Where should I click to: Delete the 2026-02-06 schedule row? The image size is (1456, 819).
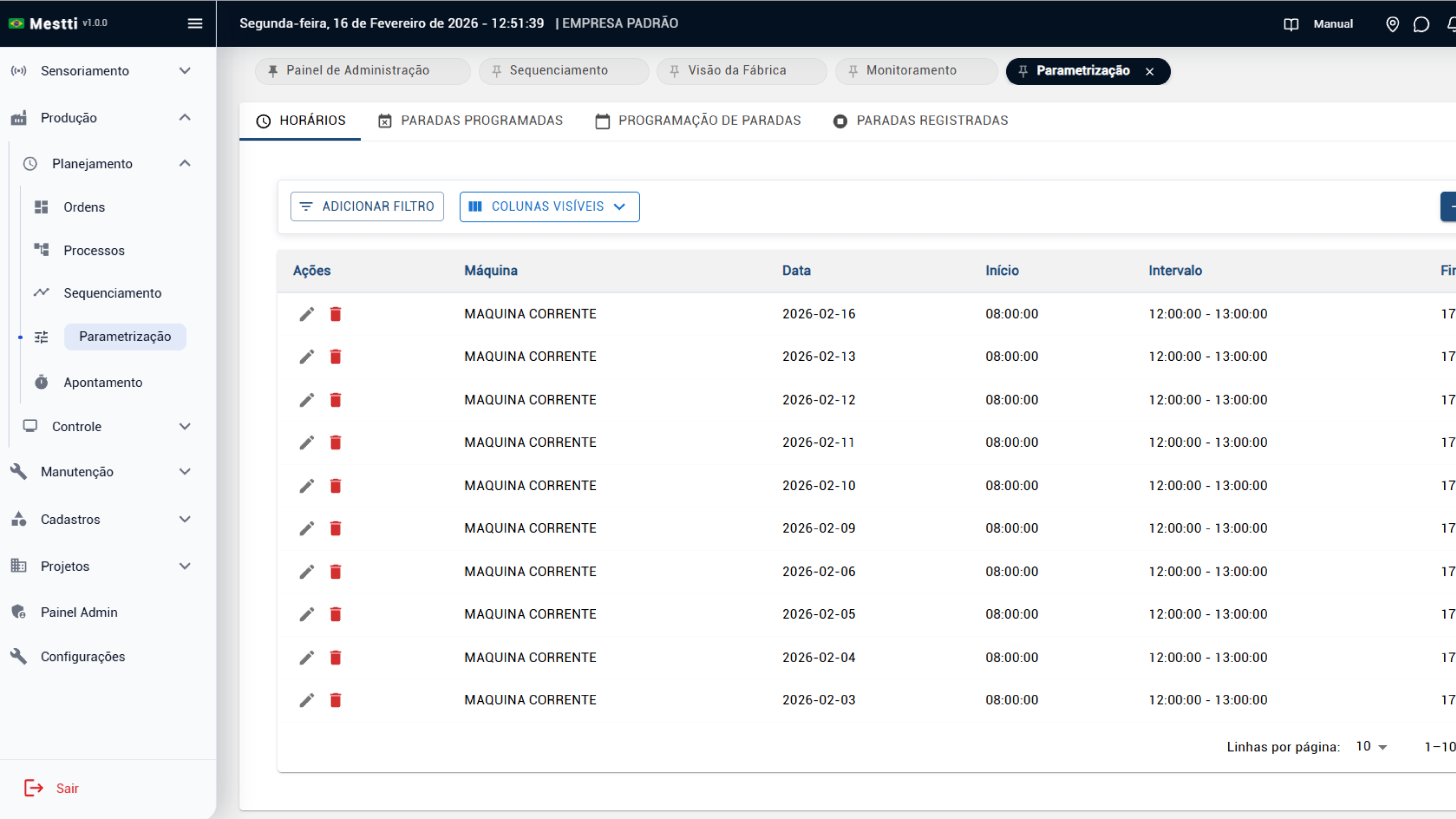[x=336, y=572]
